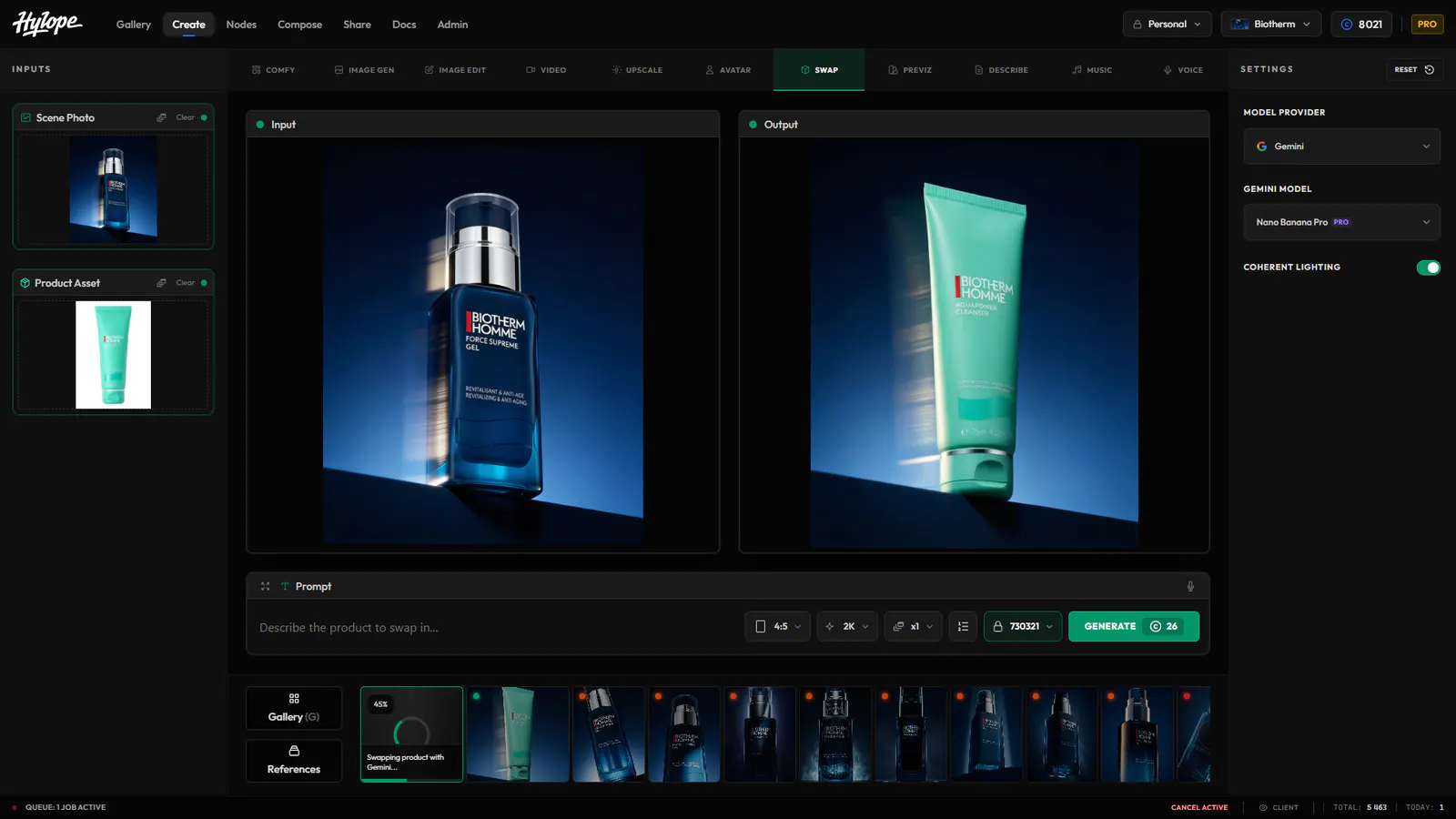Viewport: 1456px width, 819px height.
Task: Switch to the Voice tab
Action: coord(1183,70)
